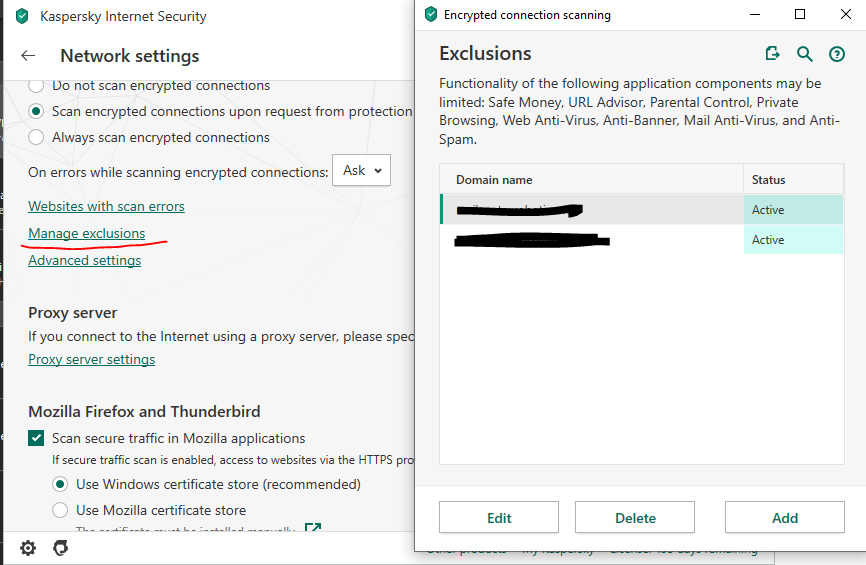
Task: Click the export exclusions icon
Action: point(772,54)
